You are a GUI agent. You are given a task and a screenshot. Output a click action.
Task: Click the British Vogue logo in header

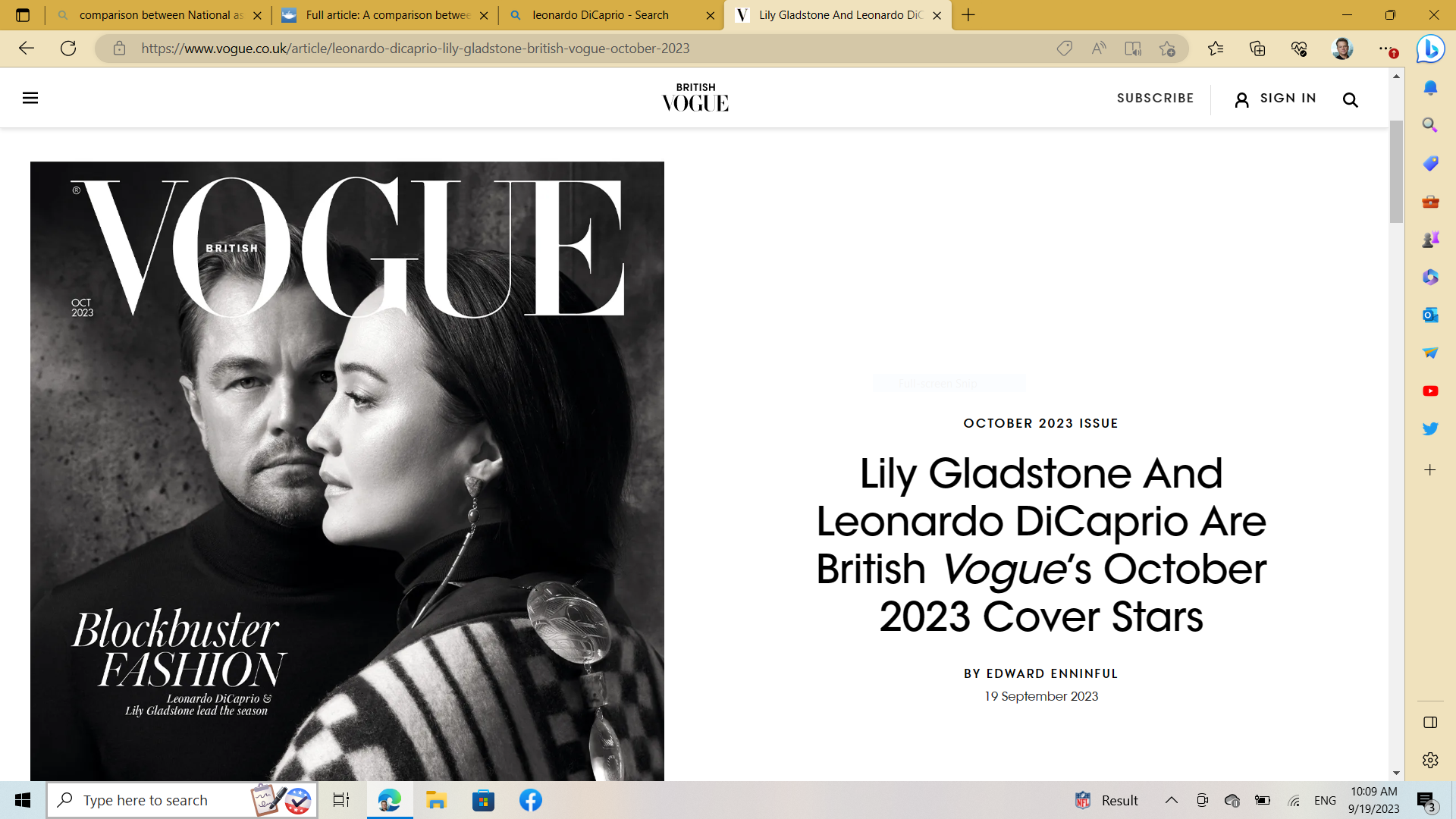[695, 98]
